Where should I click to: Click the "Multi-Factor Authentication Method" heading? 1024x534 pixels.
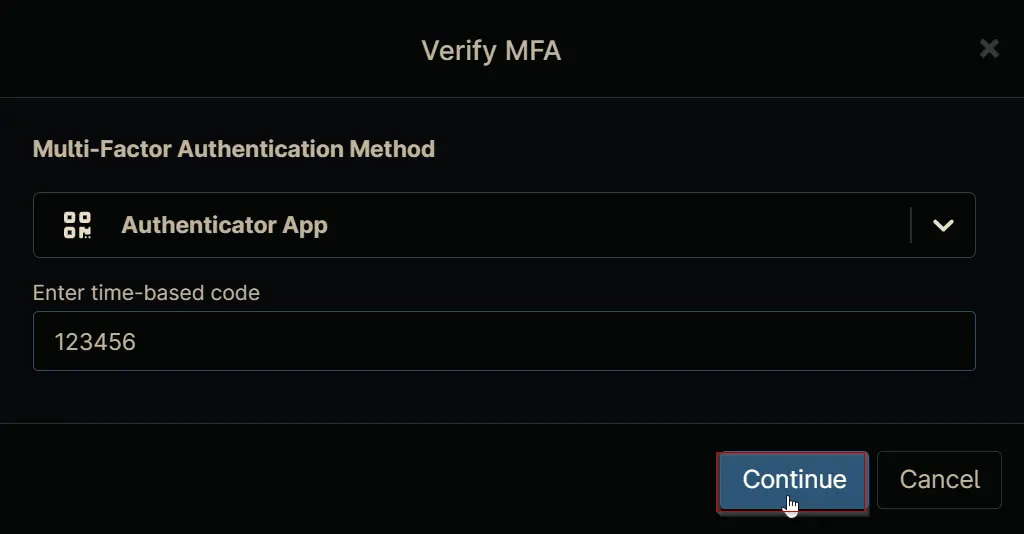(x=234, y=149)
